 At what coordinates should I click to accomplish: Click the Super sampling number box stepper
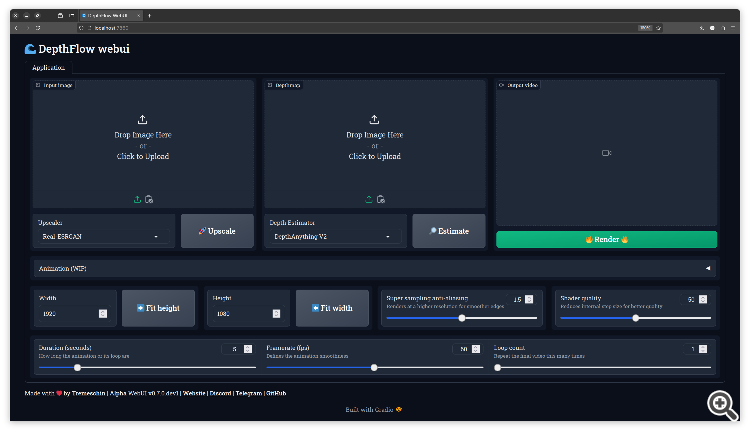click(x=529, y=299)
